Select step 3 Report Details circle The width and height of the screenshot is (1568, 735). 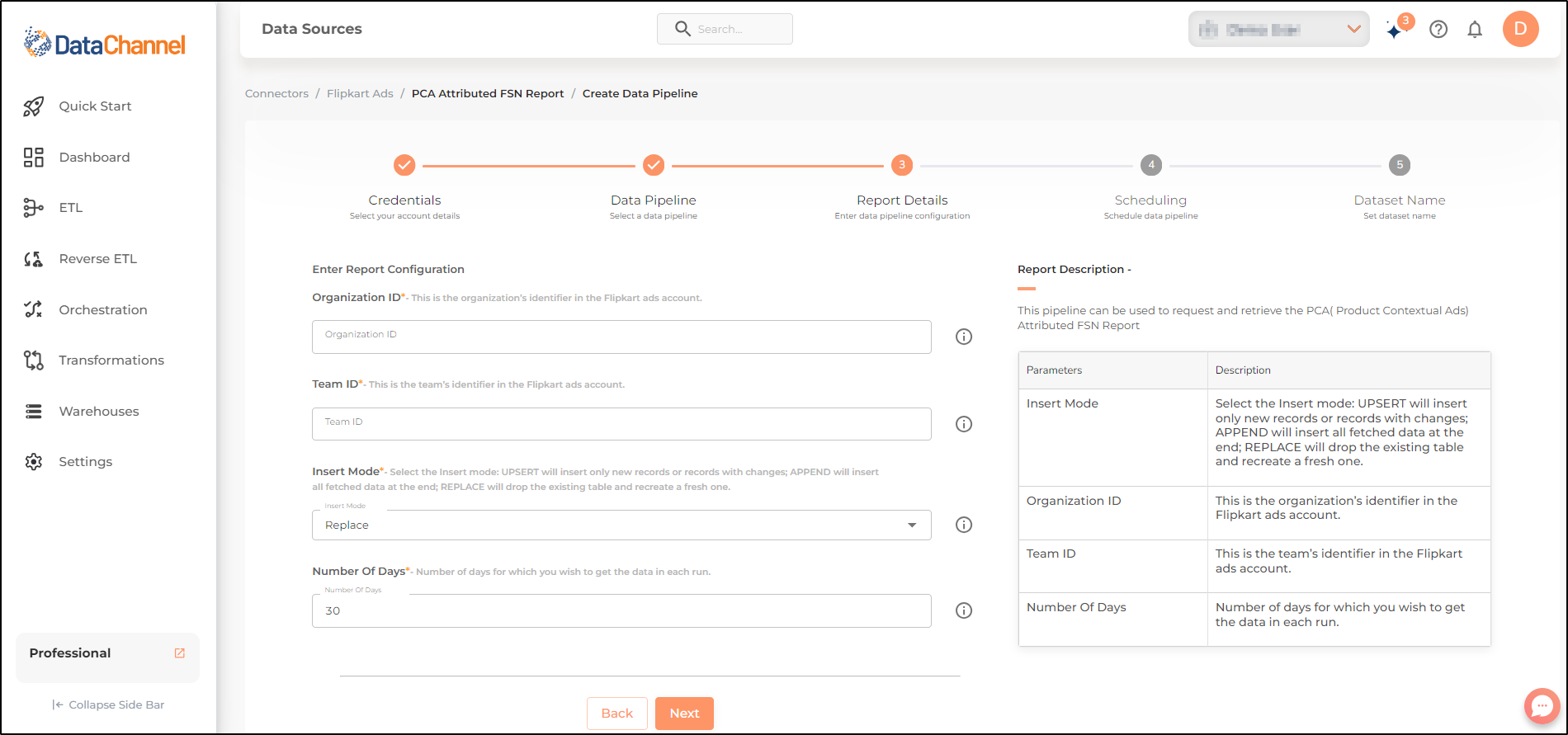point(902,165)
